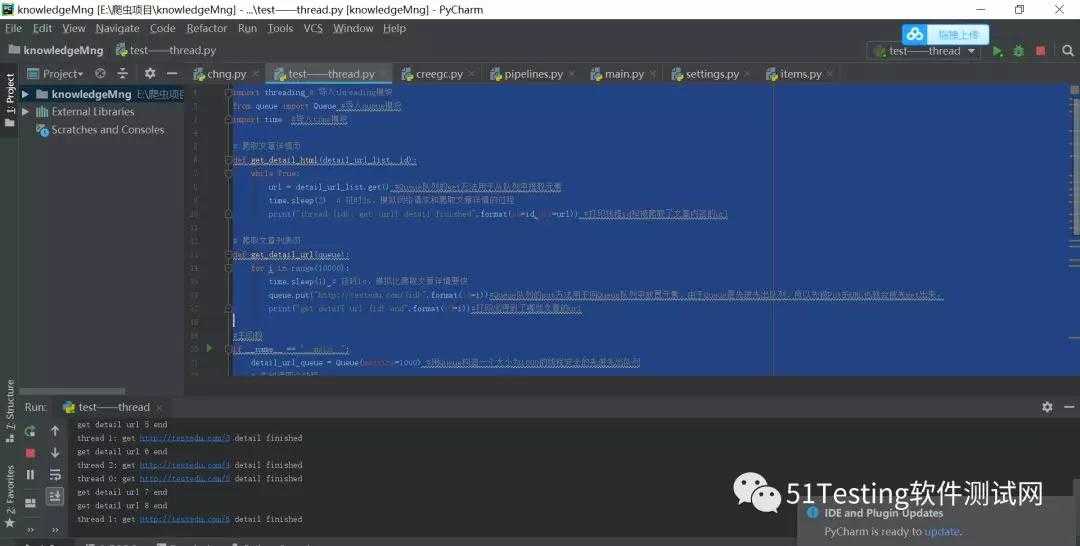Fold the get_detail_html function in gutter
This screenshot has height=546, width=1080.
tap(229, 160)
